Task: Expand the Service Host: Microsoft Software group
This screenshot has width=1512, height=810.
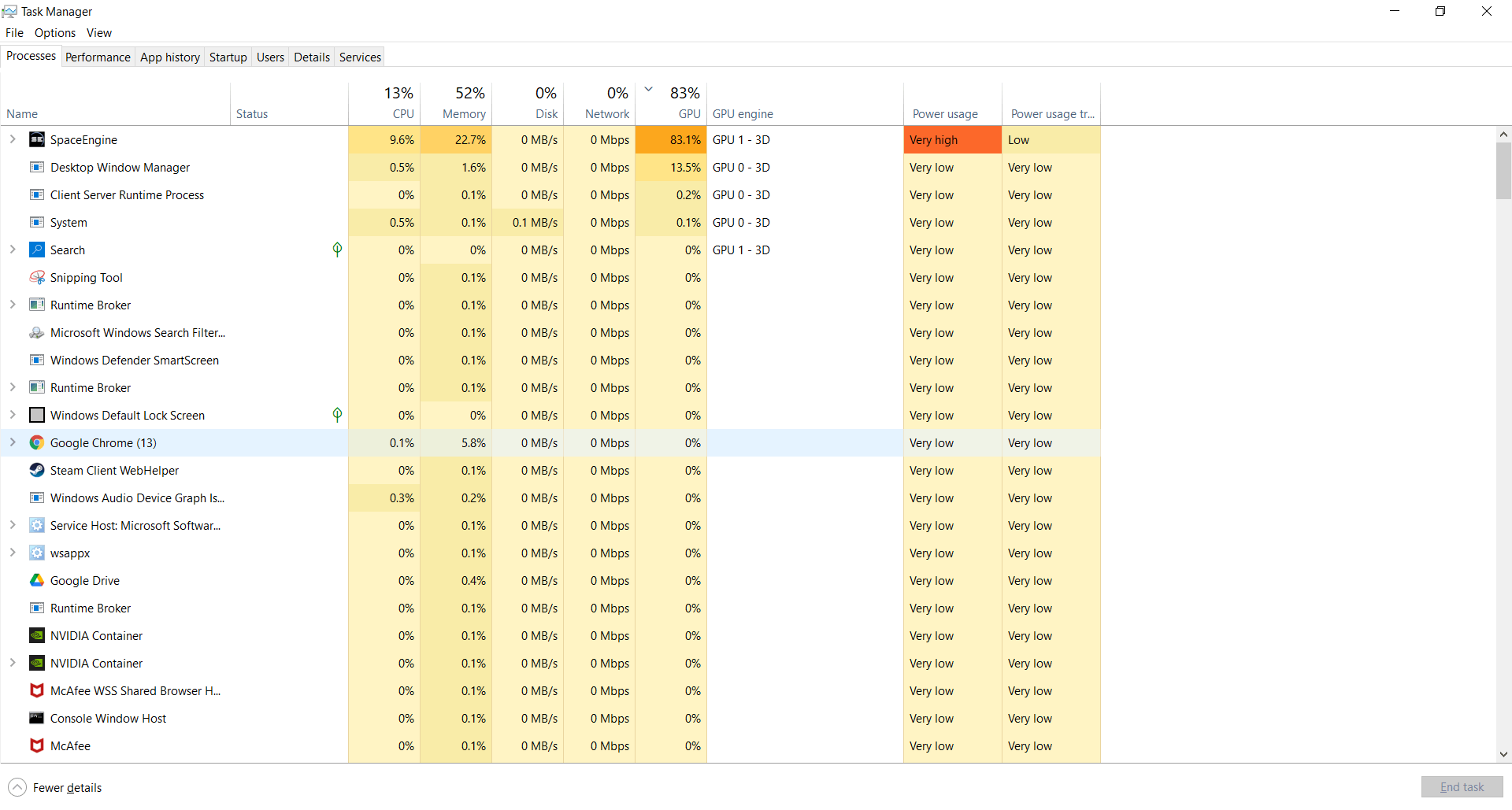Action: 13,525
